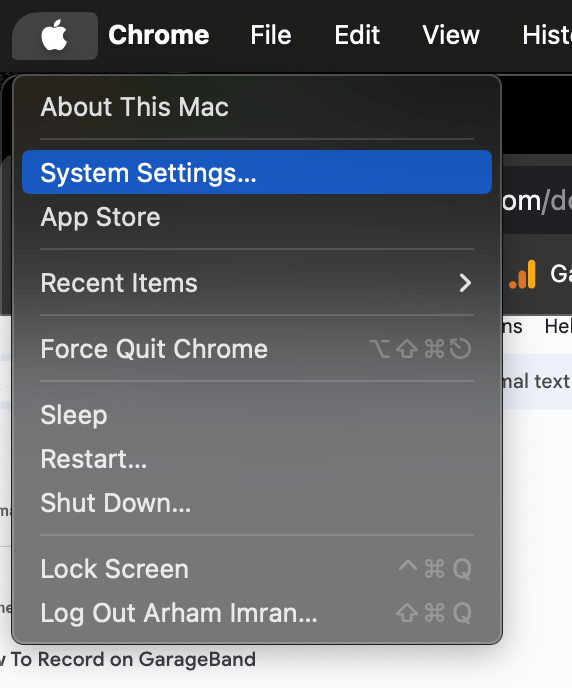This screenshot has height=688, width=572.
Task: Open the View menu
Action: [451, 35]
